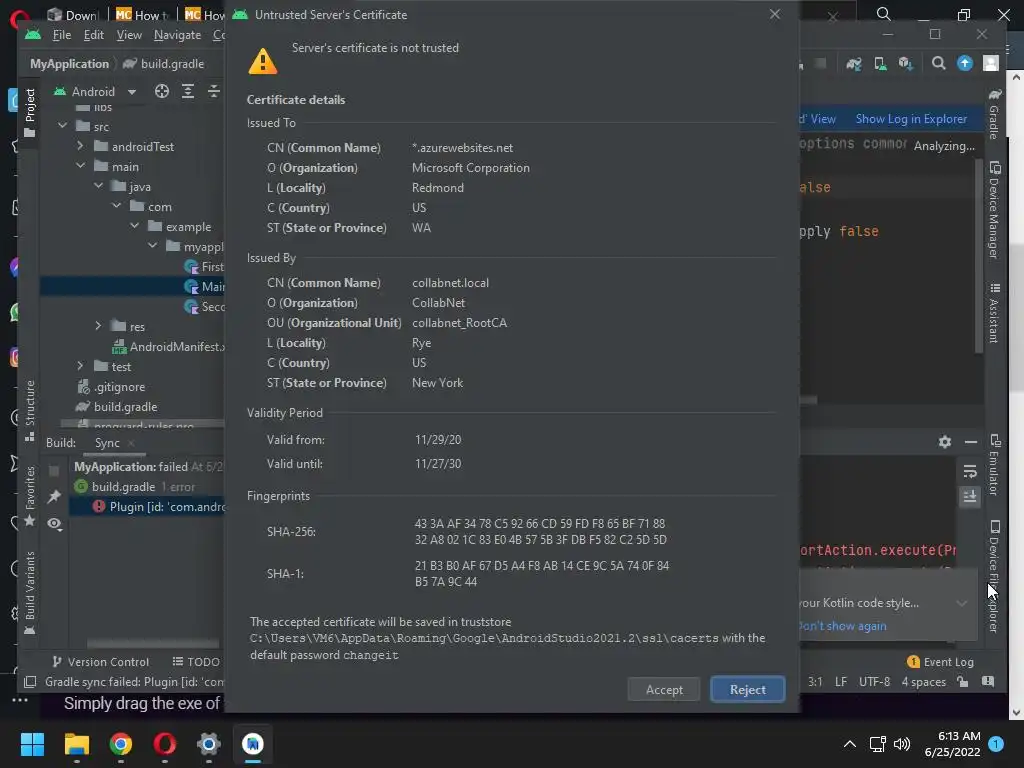Expand the res folder

[x=99, y=326]
